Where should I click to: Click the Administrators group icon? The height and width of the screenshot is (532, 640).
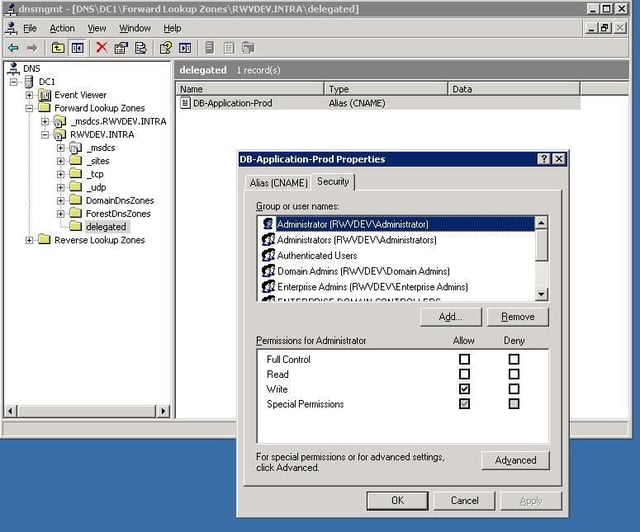click(x=268, y=239)
